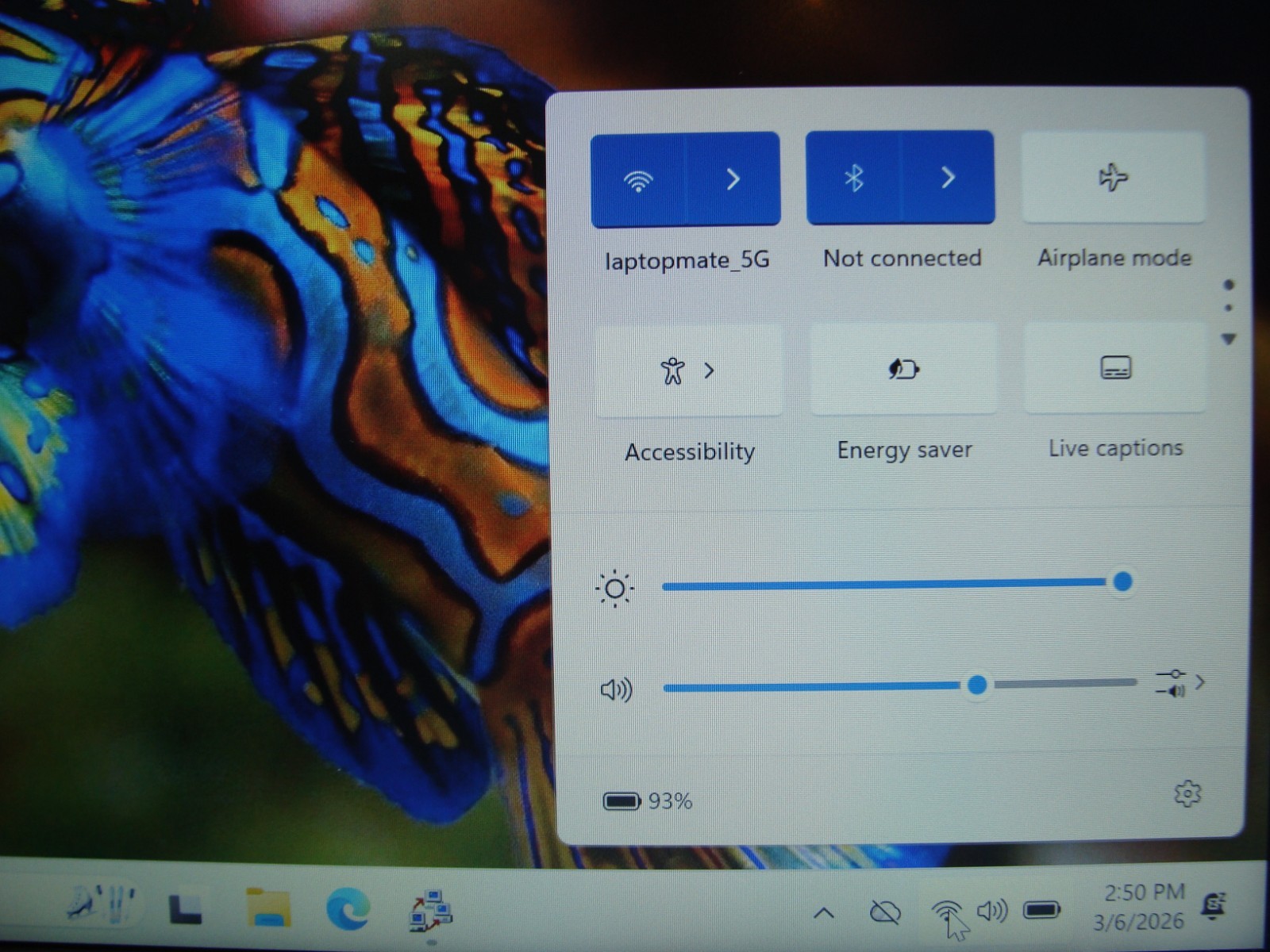Open all settings with the gear icon

pos(1187,793)
